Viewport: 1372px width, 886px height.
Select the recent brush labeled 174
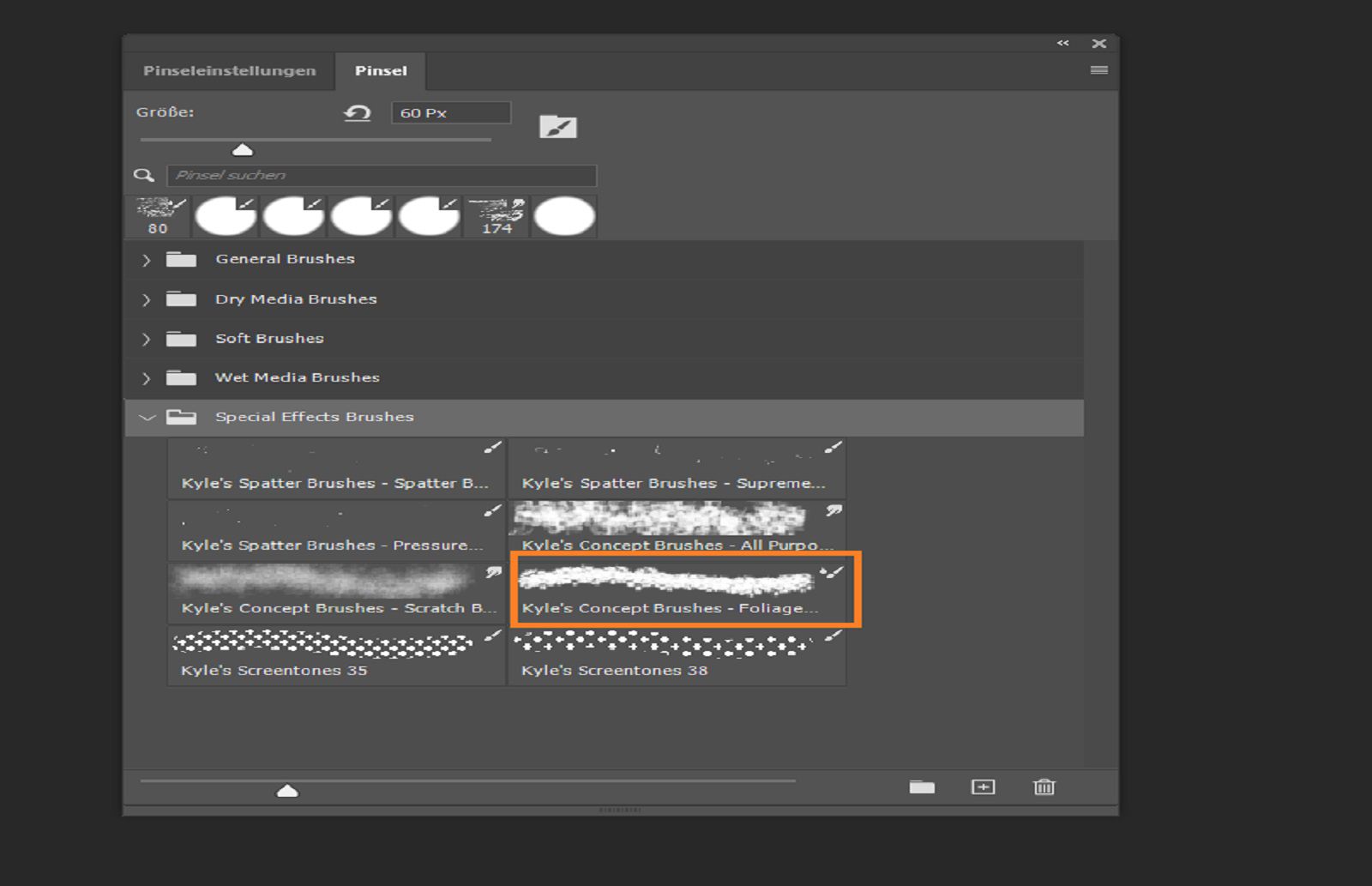(x=496, y=216)
